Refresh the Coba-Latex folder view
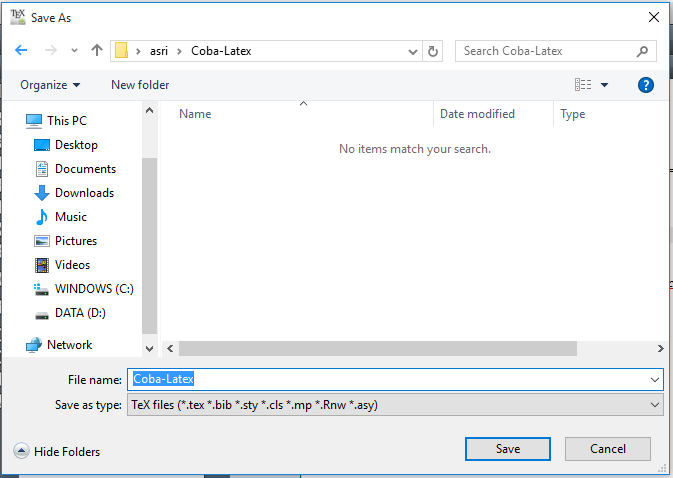 tap(433, 51)
